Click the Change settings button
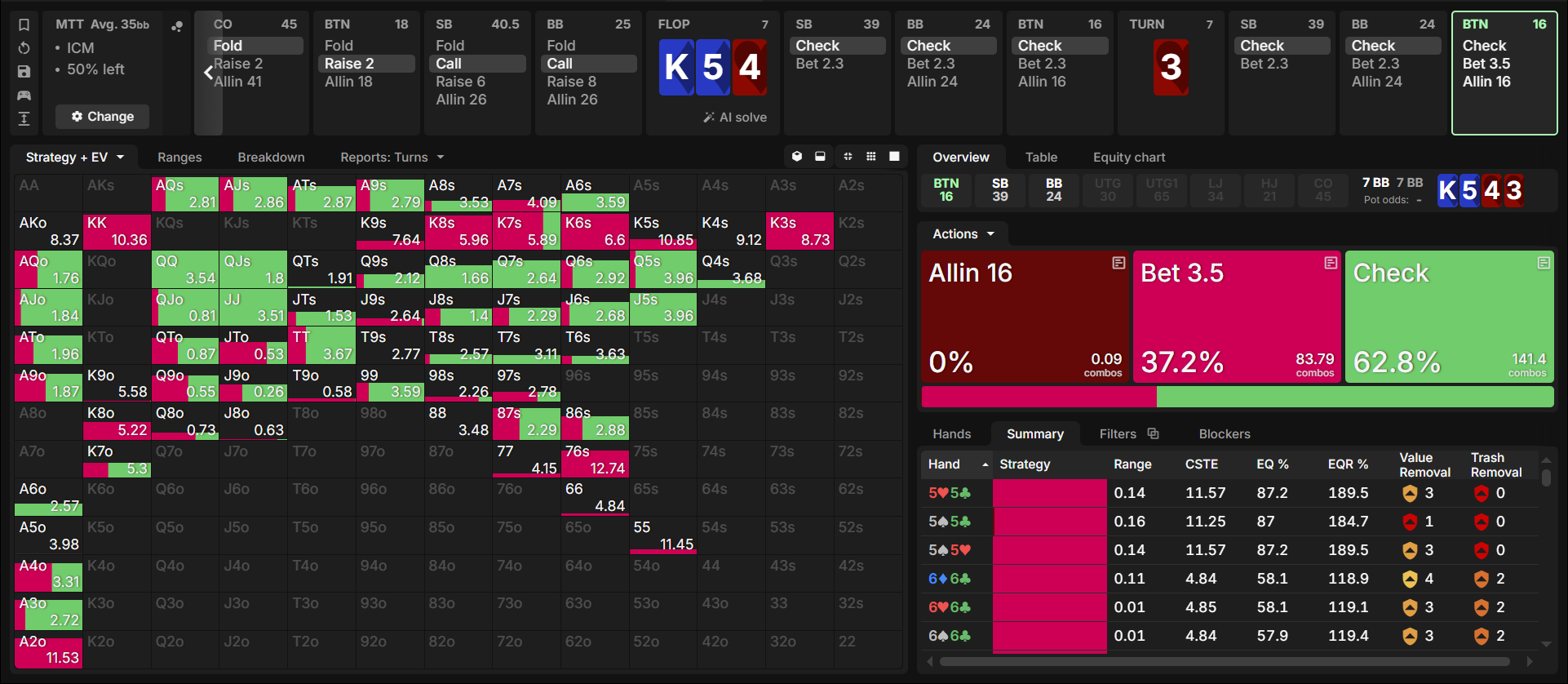The height and width of the screenshot is (684, 1568). click(x=103, y=117)
